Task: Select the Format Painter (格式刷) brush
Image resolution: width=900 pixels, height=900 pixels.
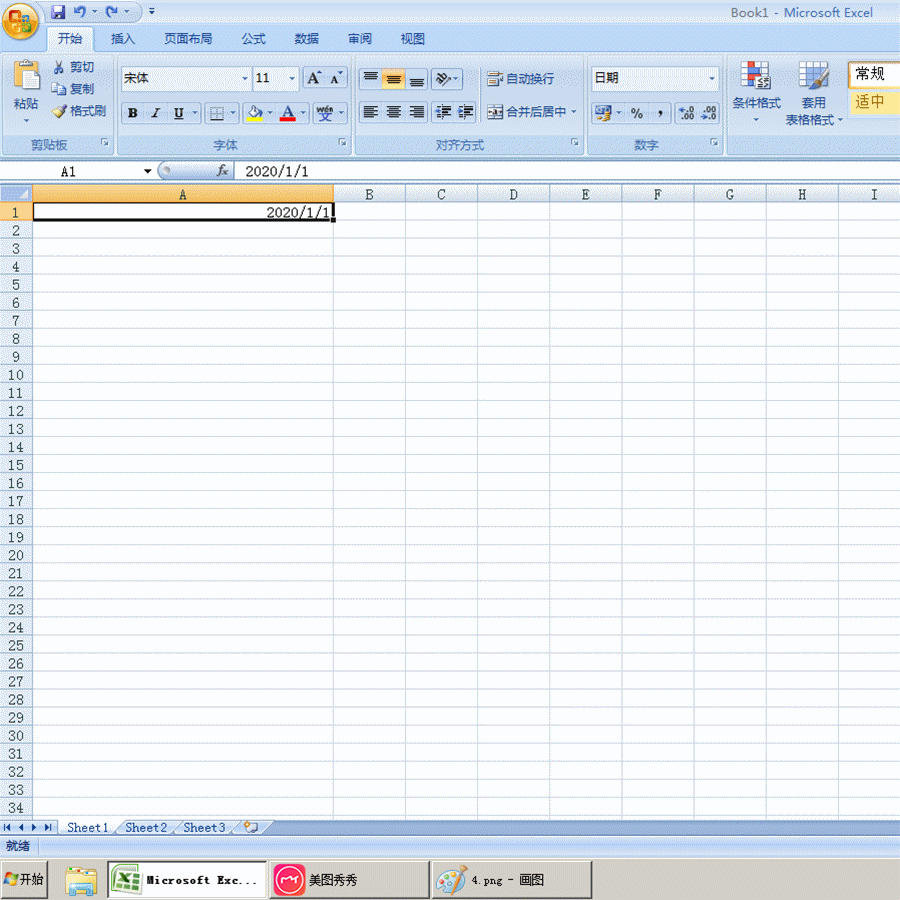Action: 59,111
